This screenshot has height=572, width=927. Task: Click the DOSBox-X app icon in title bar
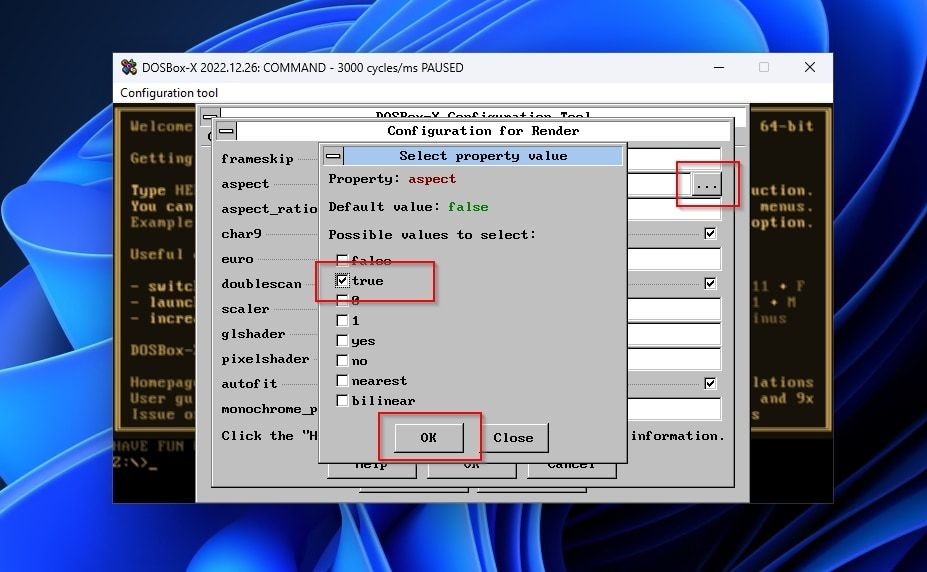(x=129, y=67)
